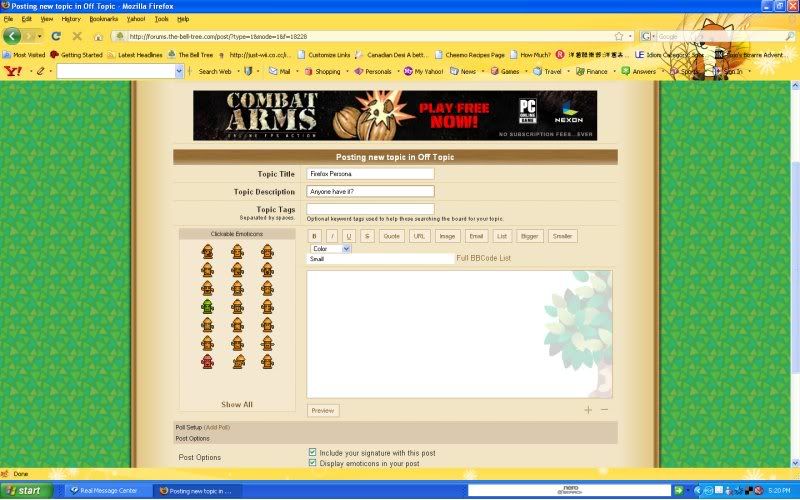Expand the Yahoo search box dropdown

point(179,72)
